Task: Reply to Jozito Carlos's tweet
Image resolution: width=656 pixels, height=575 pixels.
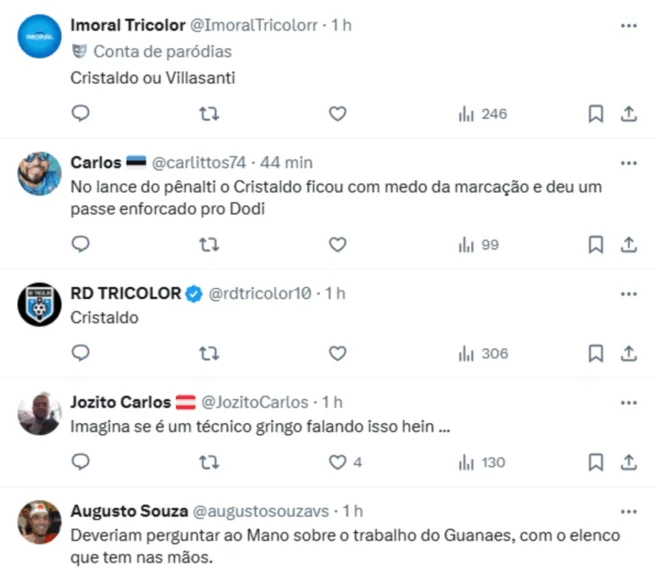Action: coord(82,462)
